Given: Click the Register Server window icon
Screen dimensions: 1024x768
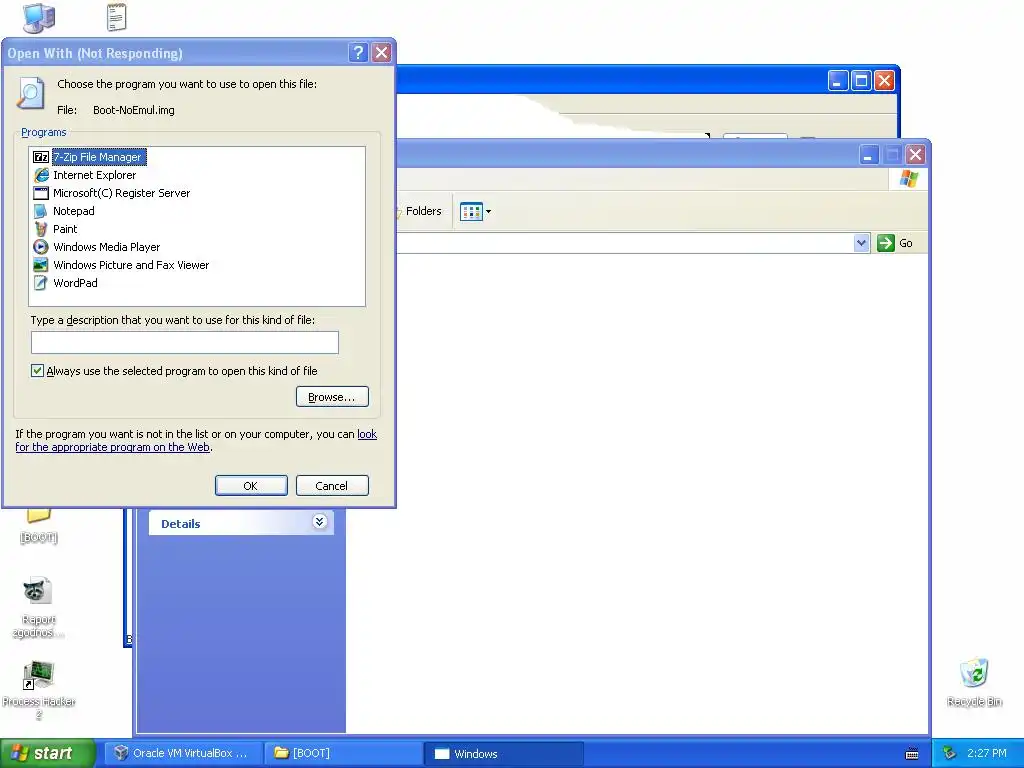Looking at the screenshot, I should point(40,193).
